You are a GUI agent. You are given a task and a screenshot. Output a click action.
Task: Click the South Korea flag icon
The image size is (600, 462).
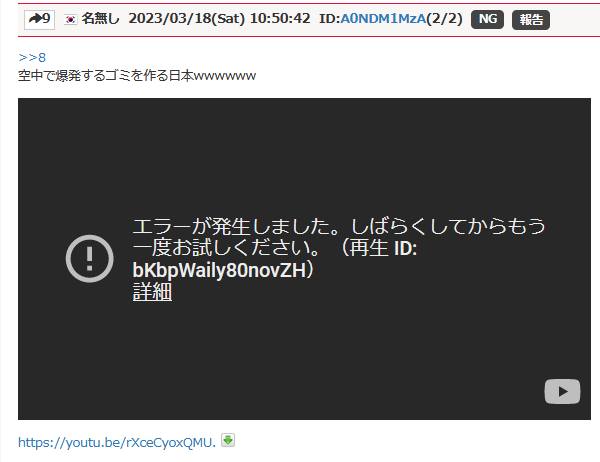[70, 19]
